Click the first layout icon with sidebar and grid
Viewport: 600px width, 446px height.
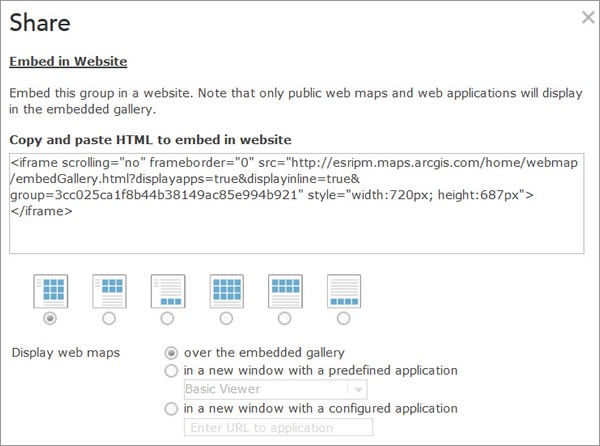[50, 289]
